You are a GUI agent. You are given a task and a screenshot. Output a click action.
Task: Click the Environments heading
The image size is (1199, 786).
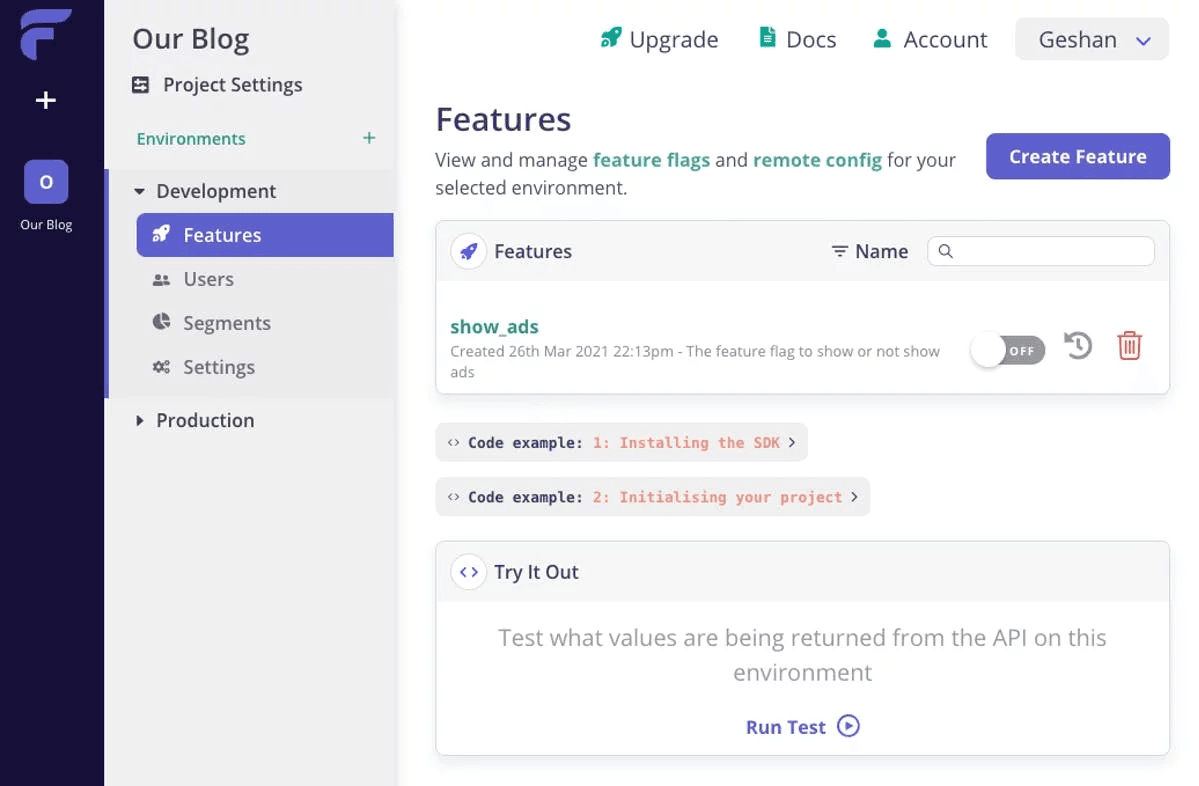[x=191, y=139]
